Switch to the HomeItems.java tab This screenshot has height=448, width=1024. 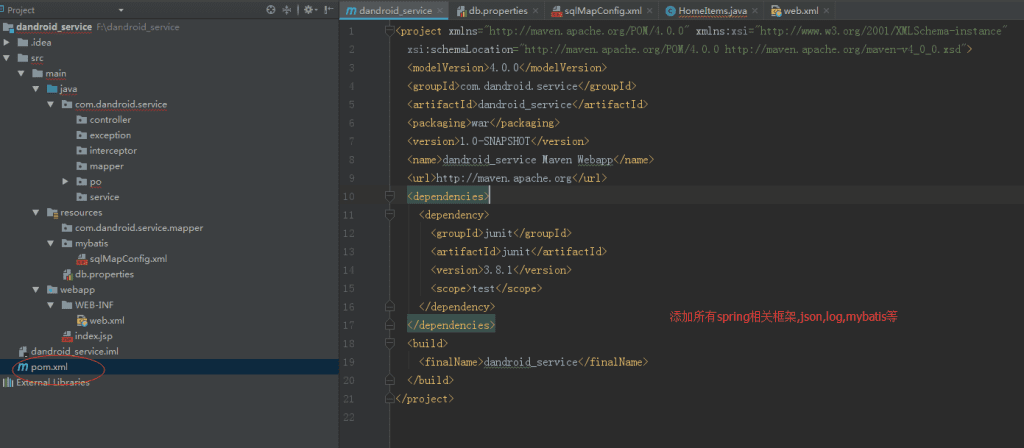(x=712, y=10)
